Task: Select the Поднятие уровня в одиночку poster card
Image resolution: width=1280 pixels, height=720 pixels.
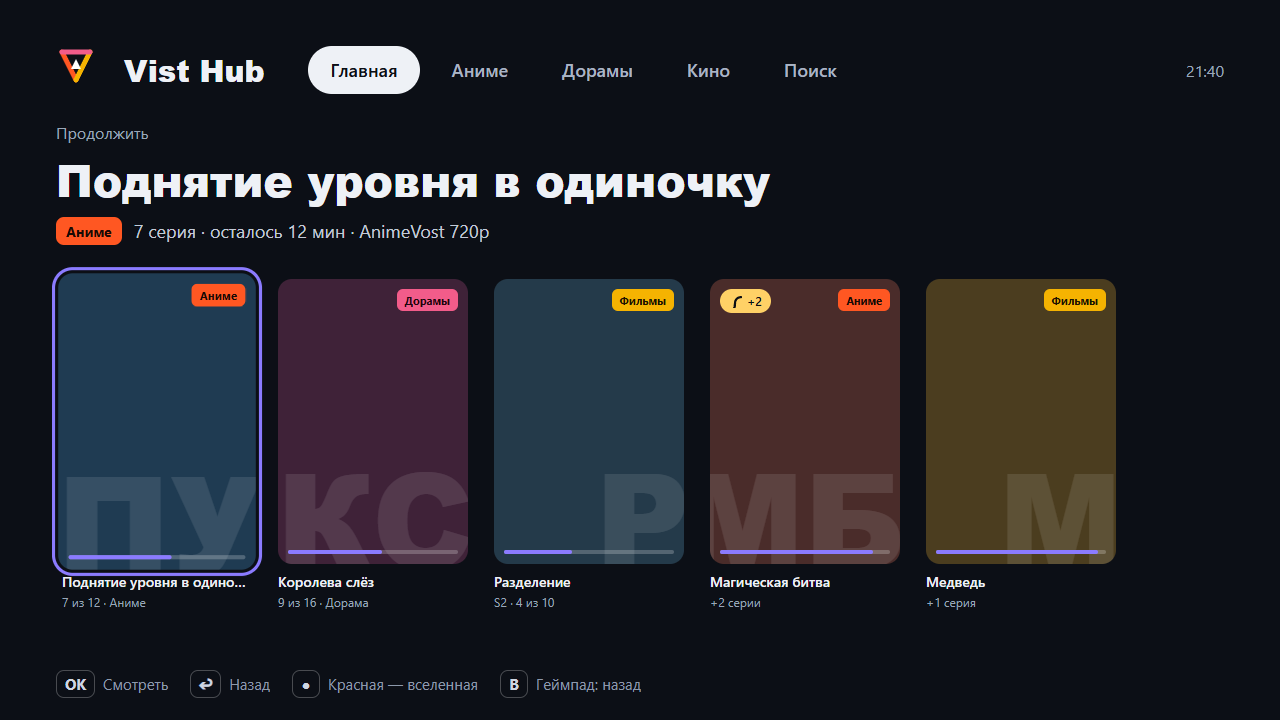Action: (157, 421)
